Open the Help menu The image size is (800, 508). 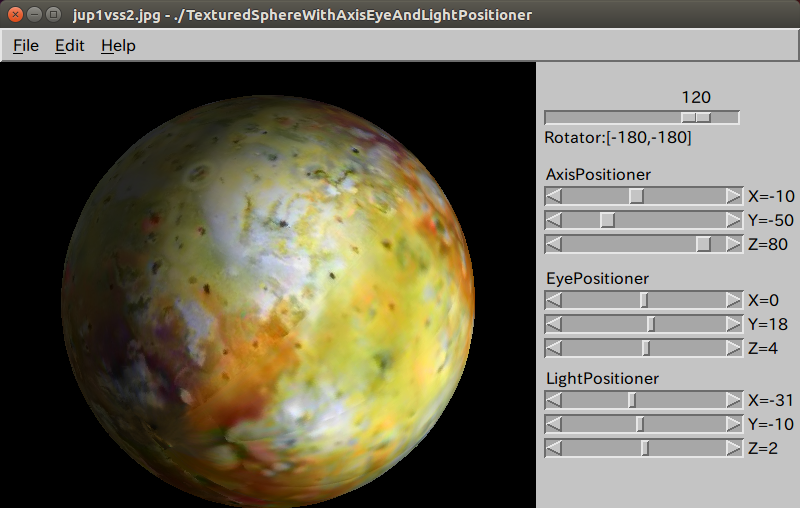click(x=118, y=46)
